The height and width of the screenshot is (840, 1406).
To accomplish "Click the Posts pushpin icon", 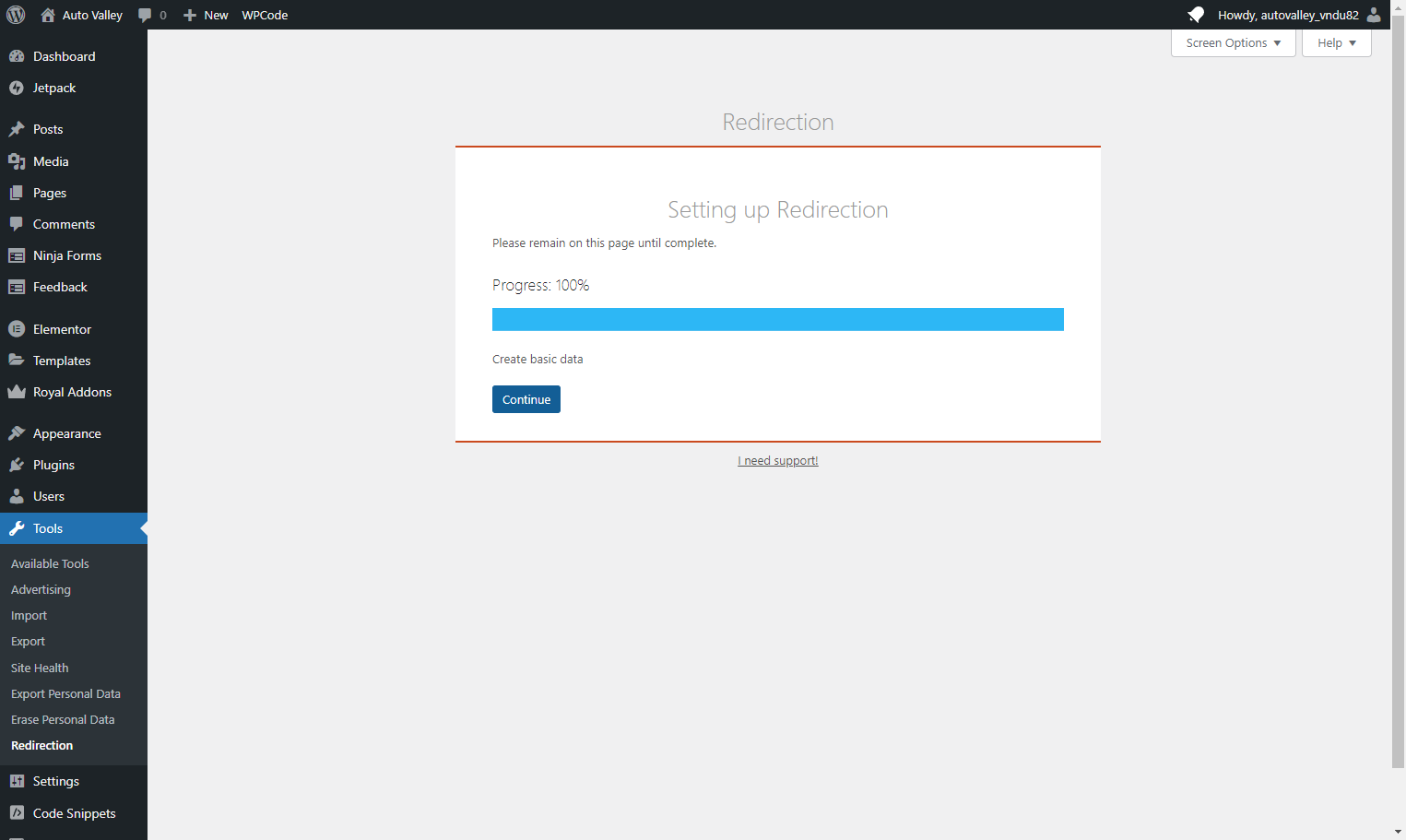I will [x=17, y=129].
